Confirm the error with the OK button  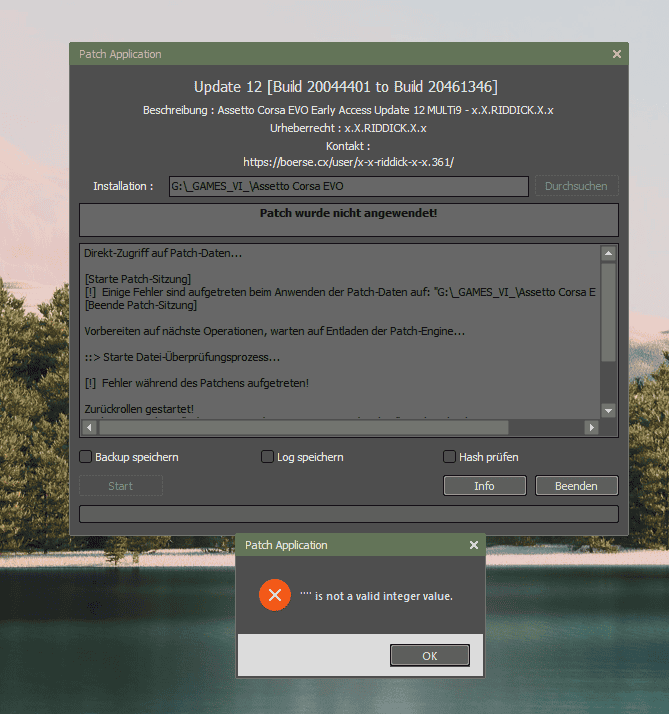point(429,656)
